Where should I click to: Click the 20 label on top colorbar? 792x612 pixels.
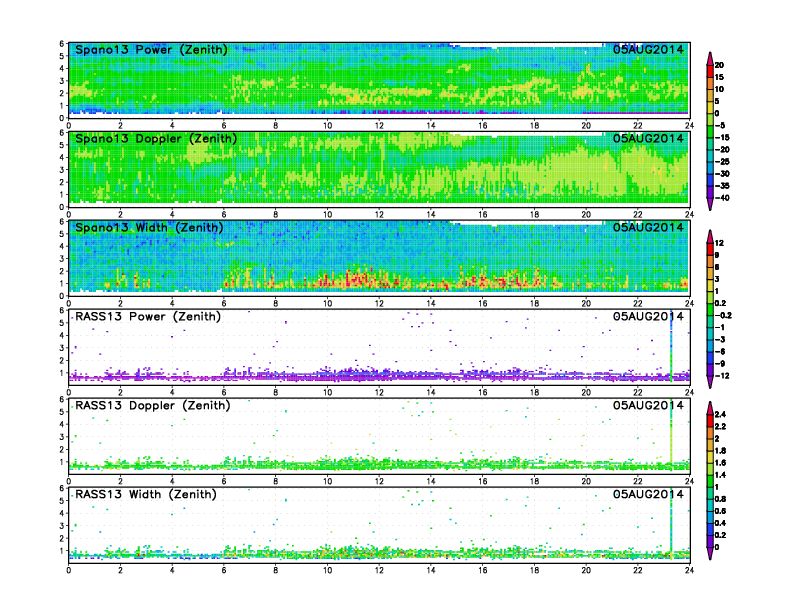click(719, 65)
